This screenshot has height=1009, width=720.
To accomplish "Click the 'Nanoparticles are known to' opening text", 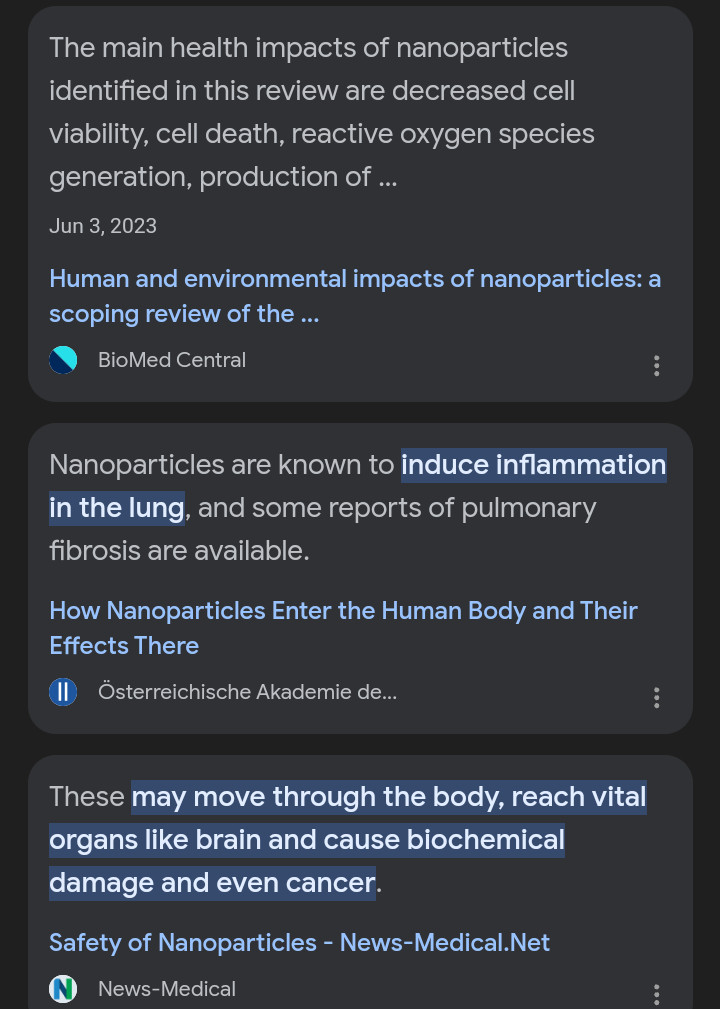I will [222, 465].
